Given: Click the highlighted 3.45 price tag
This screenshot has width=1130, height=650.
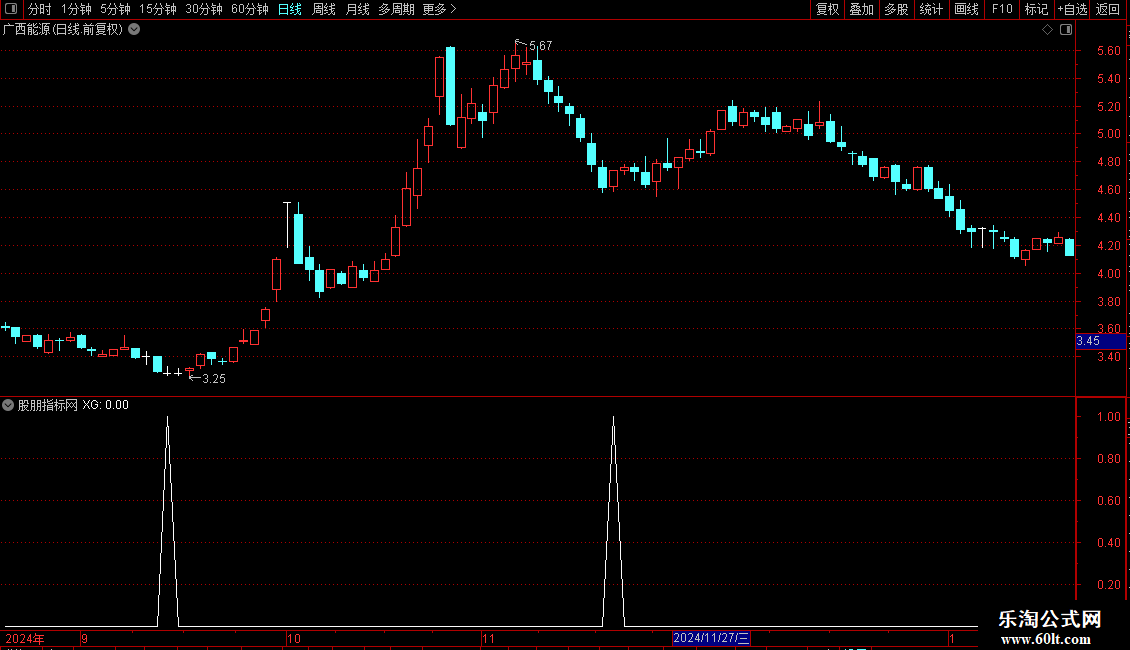Looking at the screenshot, I should (1100, 342).
